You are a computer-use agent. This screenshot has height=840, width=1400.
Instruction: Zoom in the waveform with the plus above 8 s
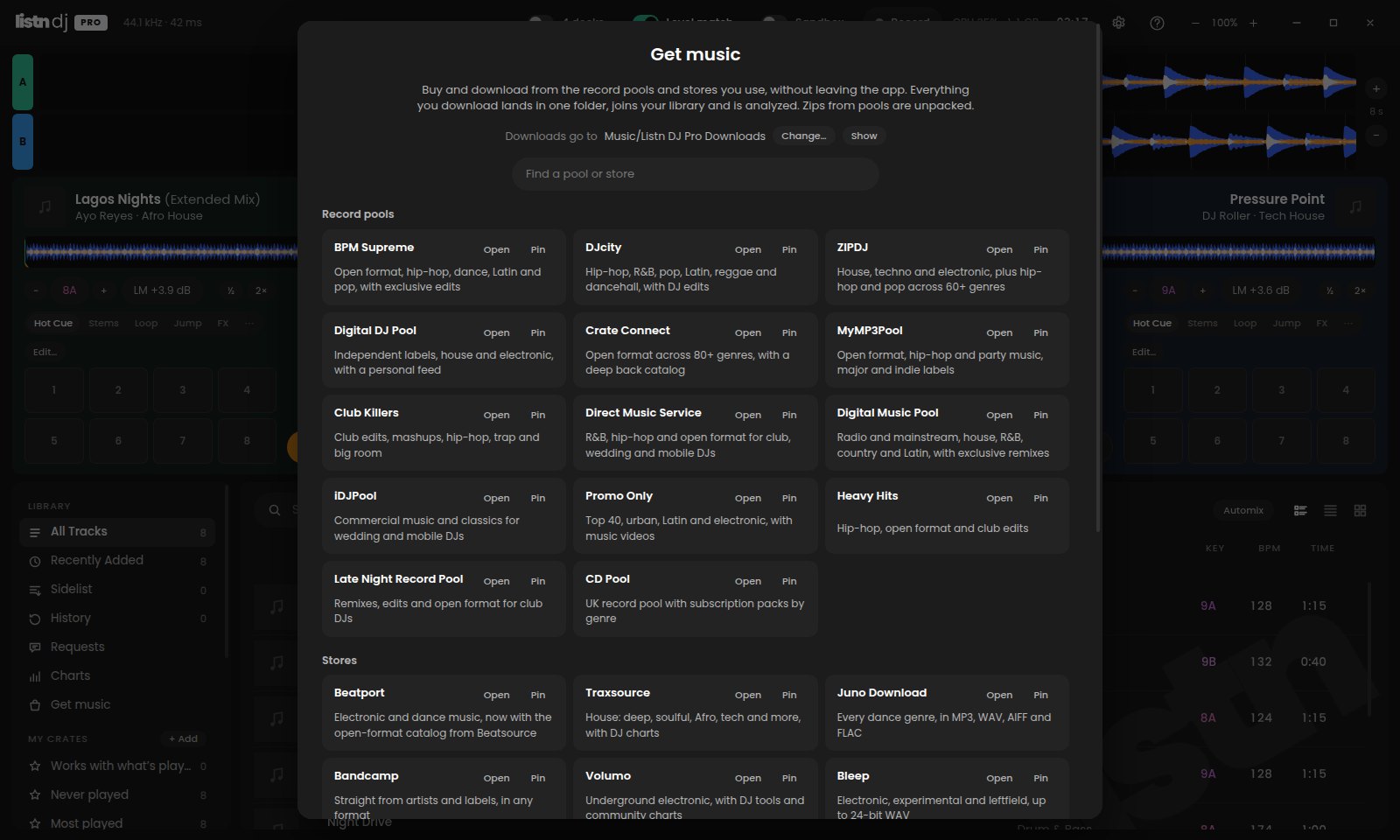pos(1376,88)
